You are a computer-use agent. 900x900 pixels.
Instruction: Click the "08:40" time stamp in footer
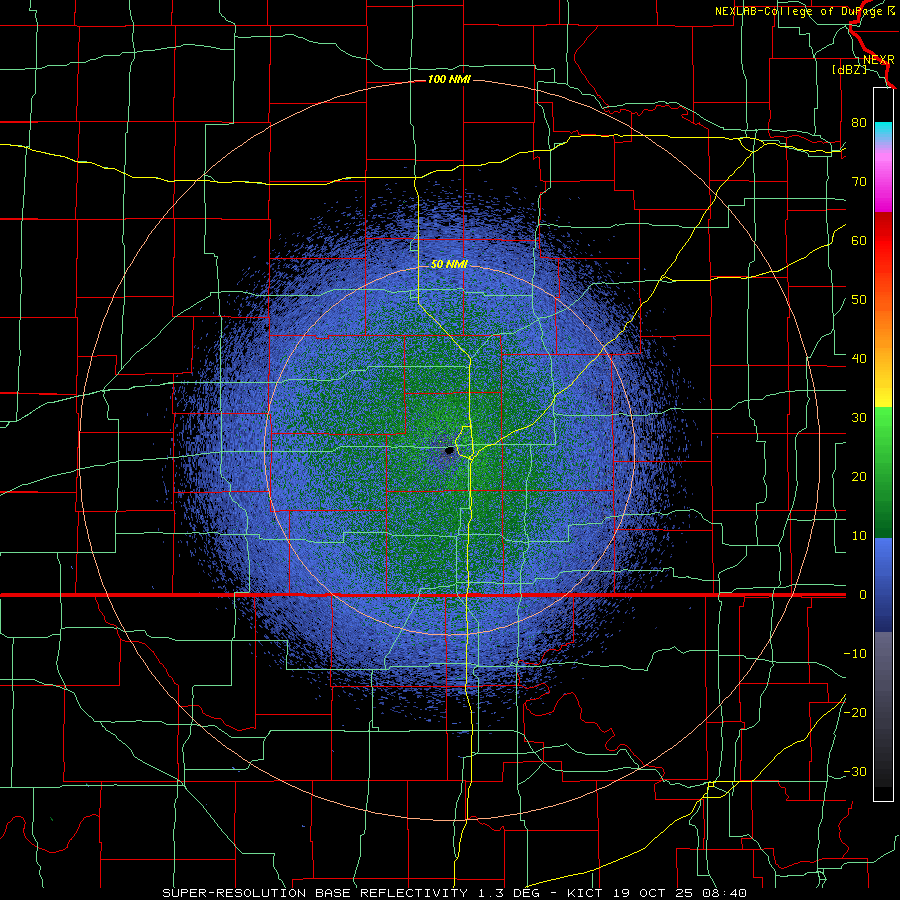pyautogui.click(x=726, y=893)
